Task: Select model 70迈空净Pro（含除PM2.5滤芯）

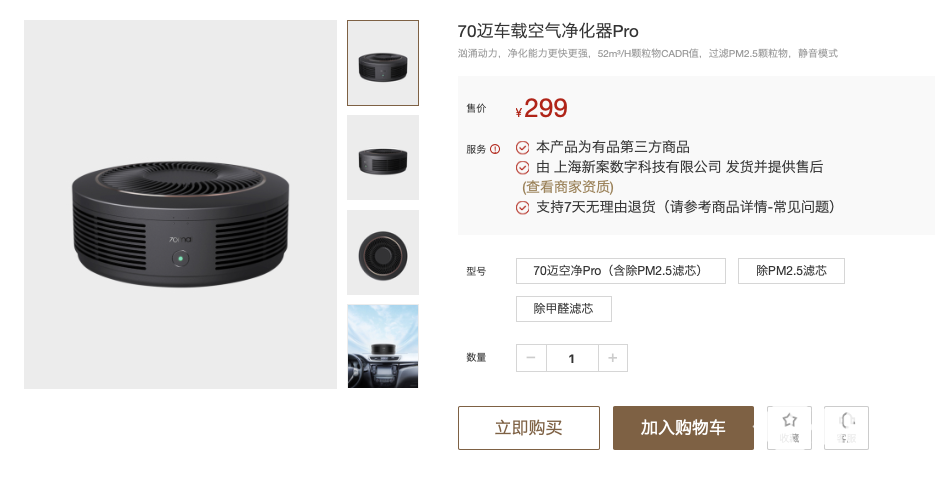Action: [621, 271]
